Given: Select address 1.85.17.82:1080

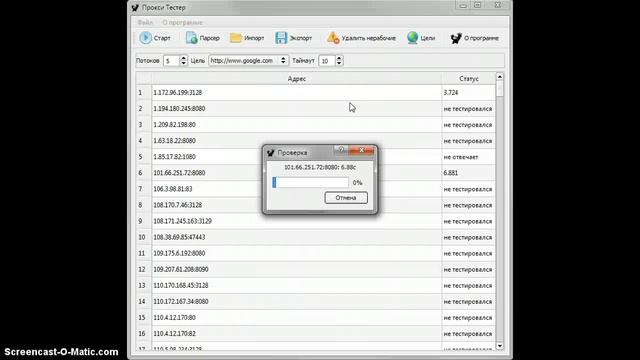Looking at the screenshot, I should coord(174,157).
